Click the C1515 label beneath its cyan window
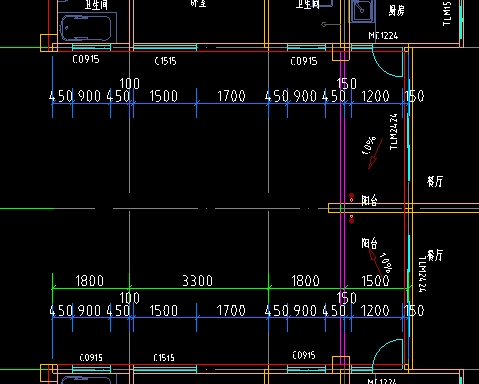 pyautogui.click(x=165, y=61)
